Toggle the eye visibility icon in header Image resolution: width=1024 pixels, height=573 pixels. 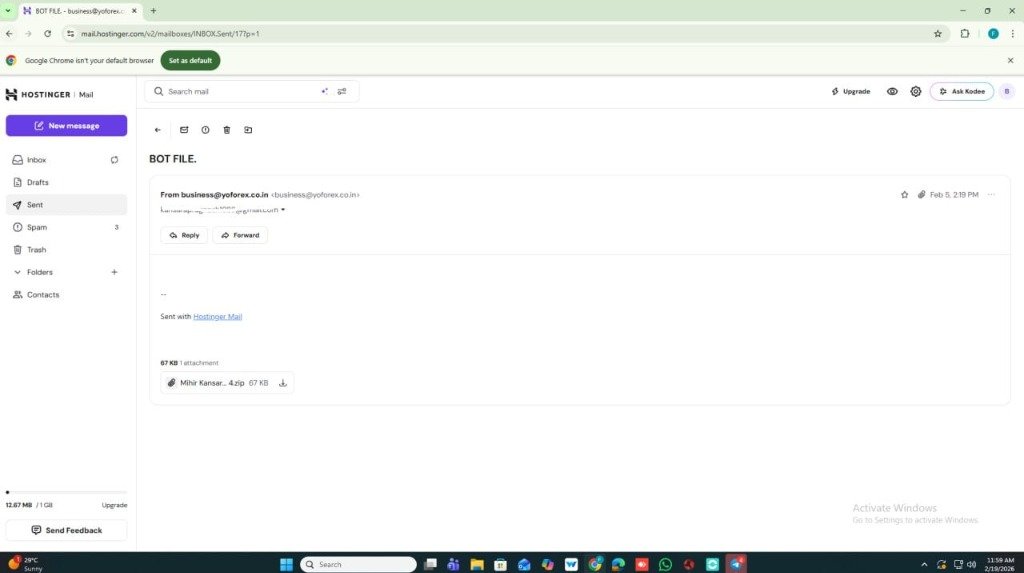(892, 91)
